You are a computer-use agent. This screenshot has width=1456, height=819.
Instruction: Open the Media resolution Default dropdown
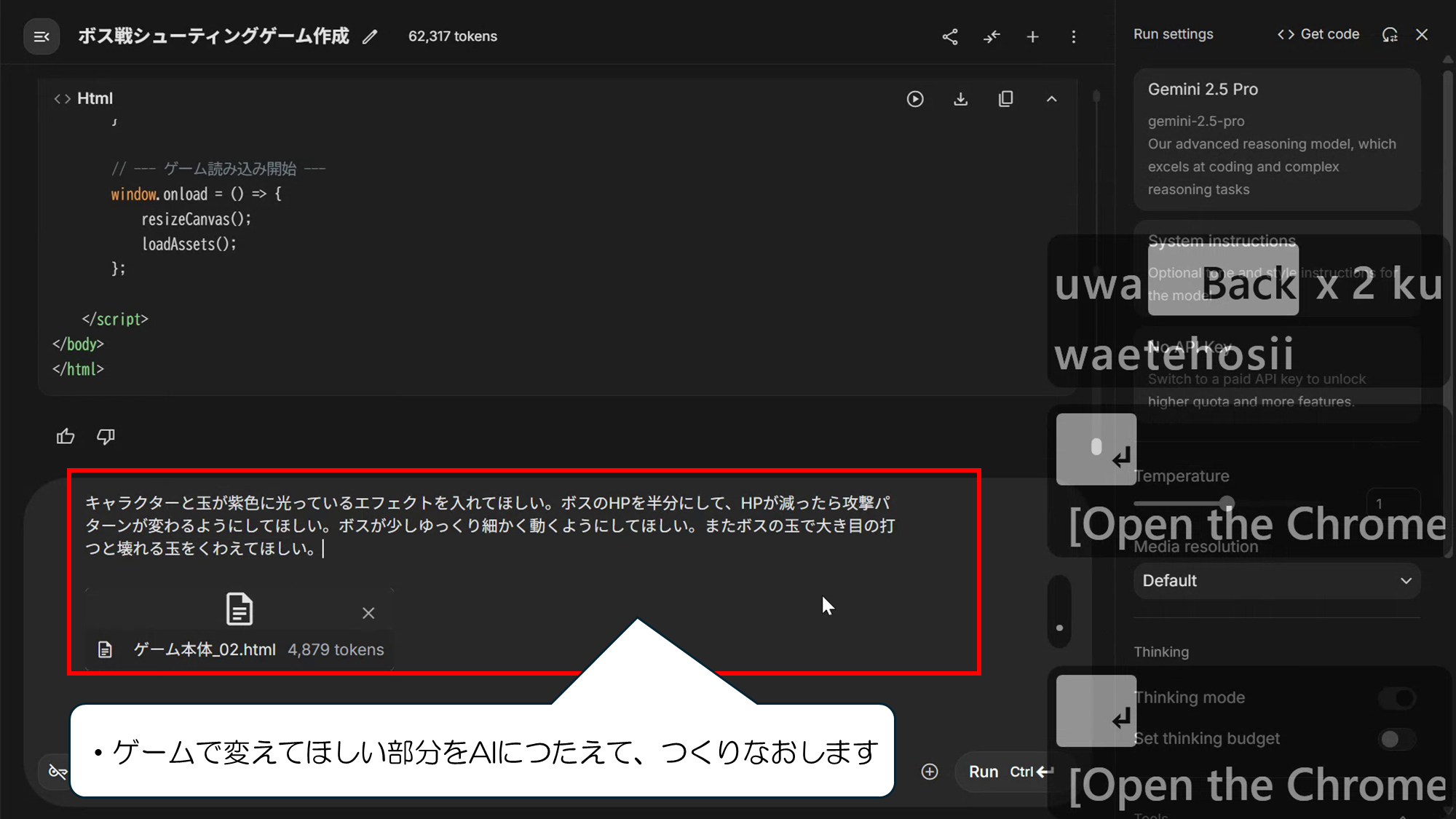point(1277,581)
